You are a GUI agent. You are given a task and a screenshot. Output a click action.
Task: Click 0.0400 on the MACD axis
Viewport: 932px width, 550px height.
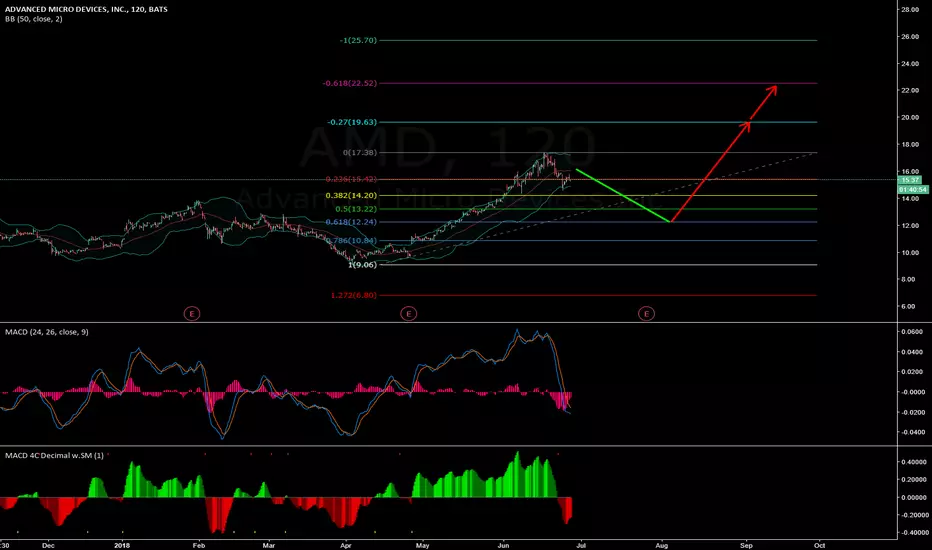912,352
